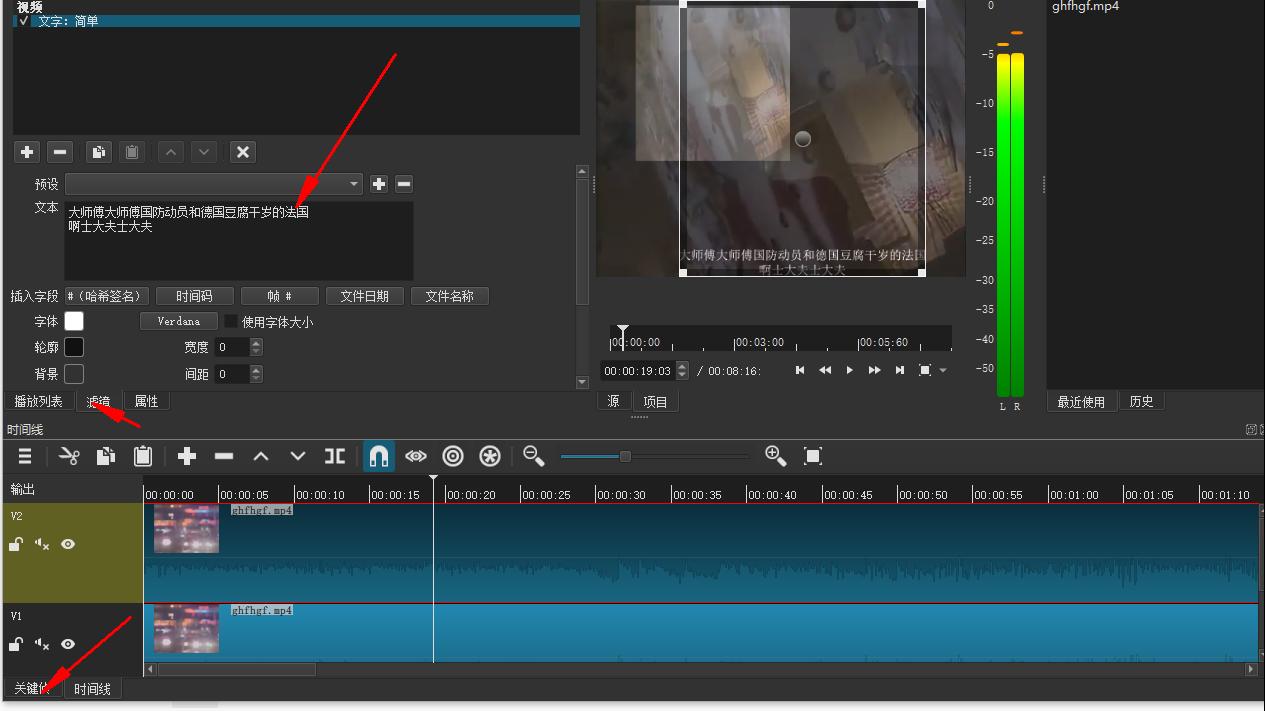1265x711 pixels.
Task: Switch to the 播放列表 tab
Action: coord(38,400)
